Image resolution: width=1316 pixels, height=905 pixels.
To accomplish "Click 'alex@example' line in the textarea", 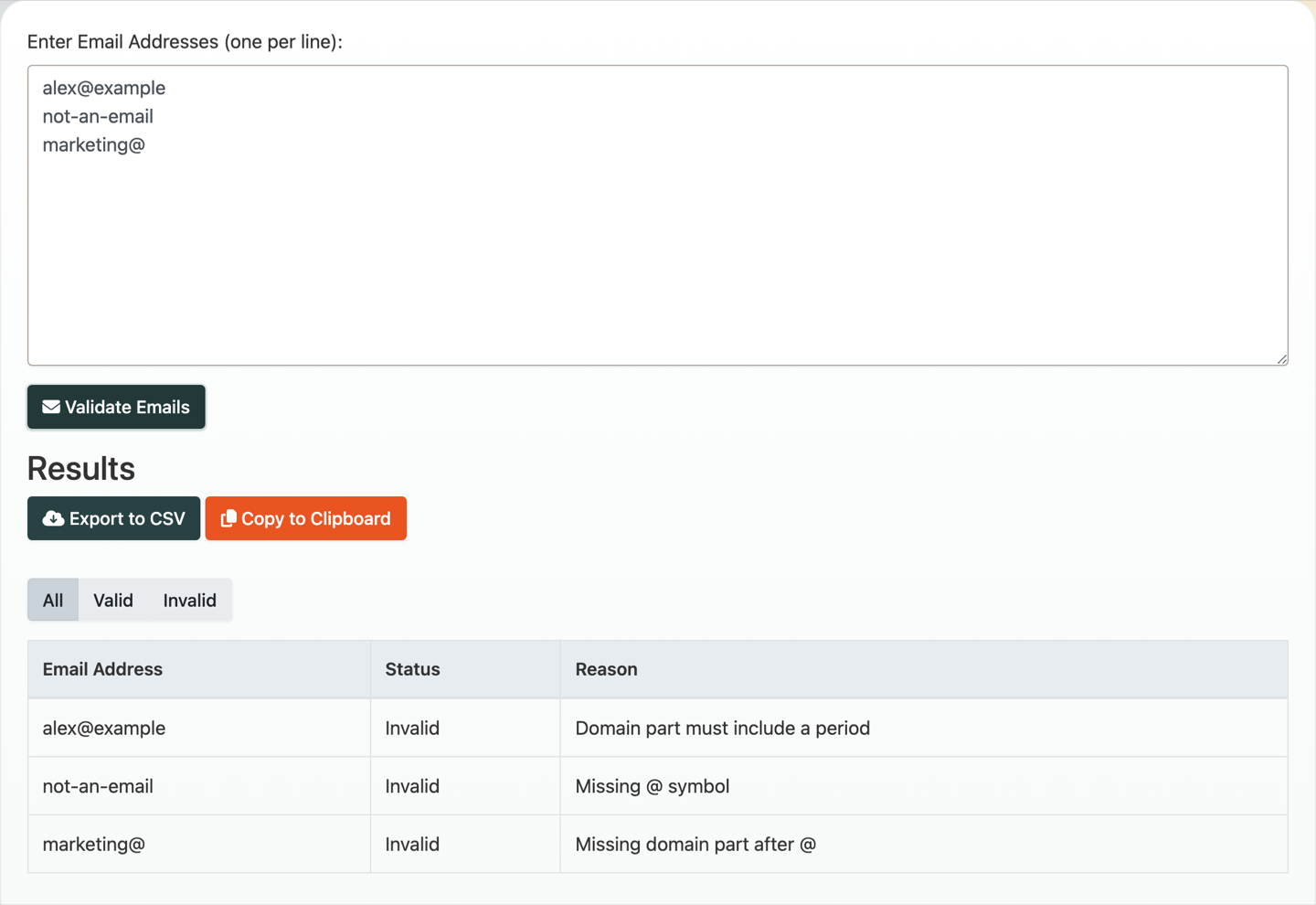I will pyautogui.click(x=104, y=88).
